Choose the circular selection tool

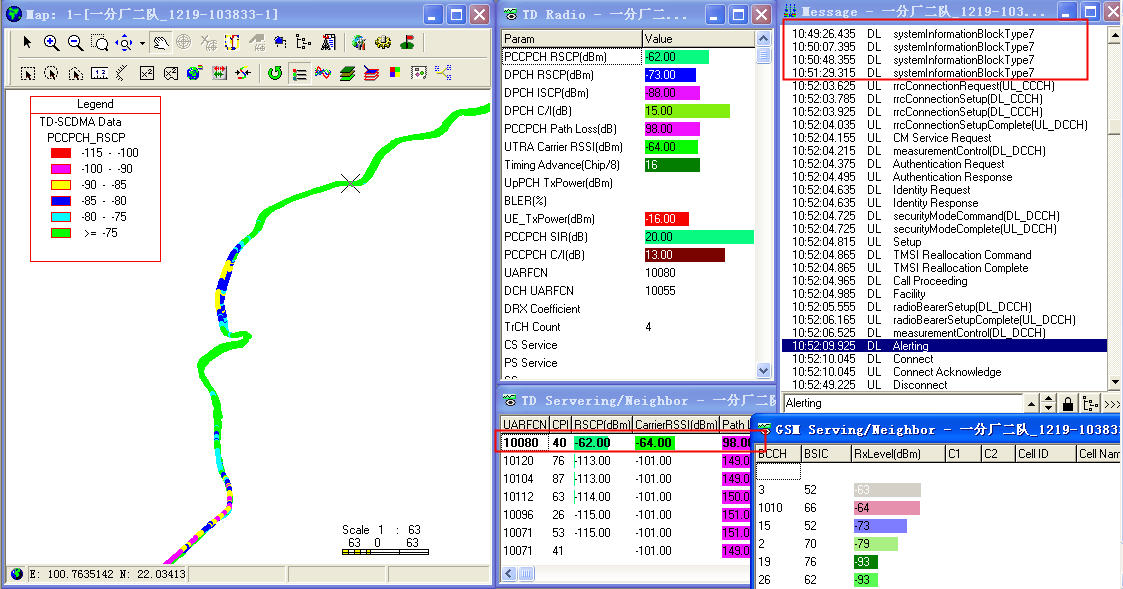tap(52, 73)
